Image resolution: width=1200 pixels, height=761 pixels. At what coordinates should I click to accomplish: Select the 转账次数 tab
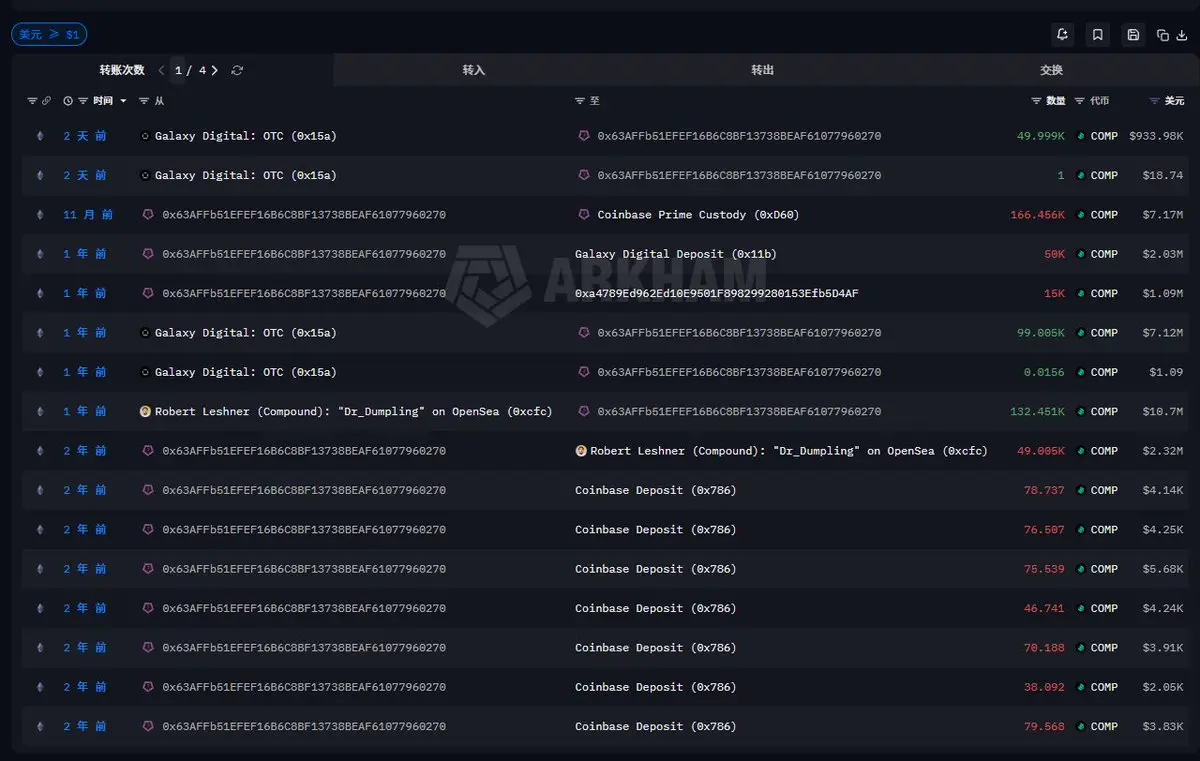coord(122,70)
